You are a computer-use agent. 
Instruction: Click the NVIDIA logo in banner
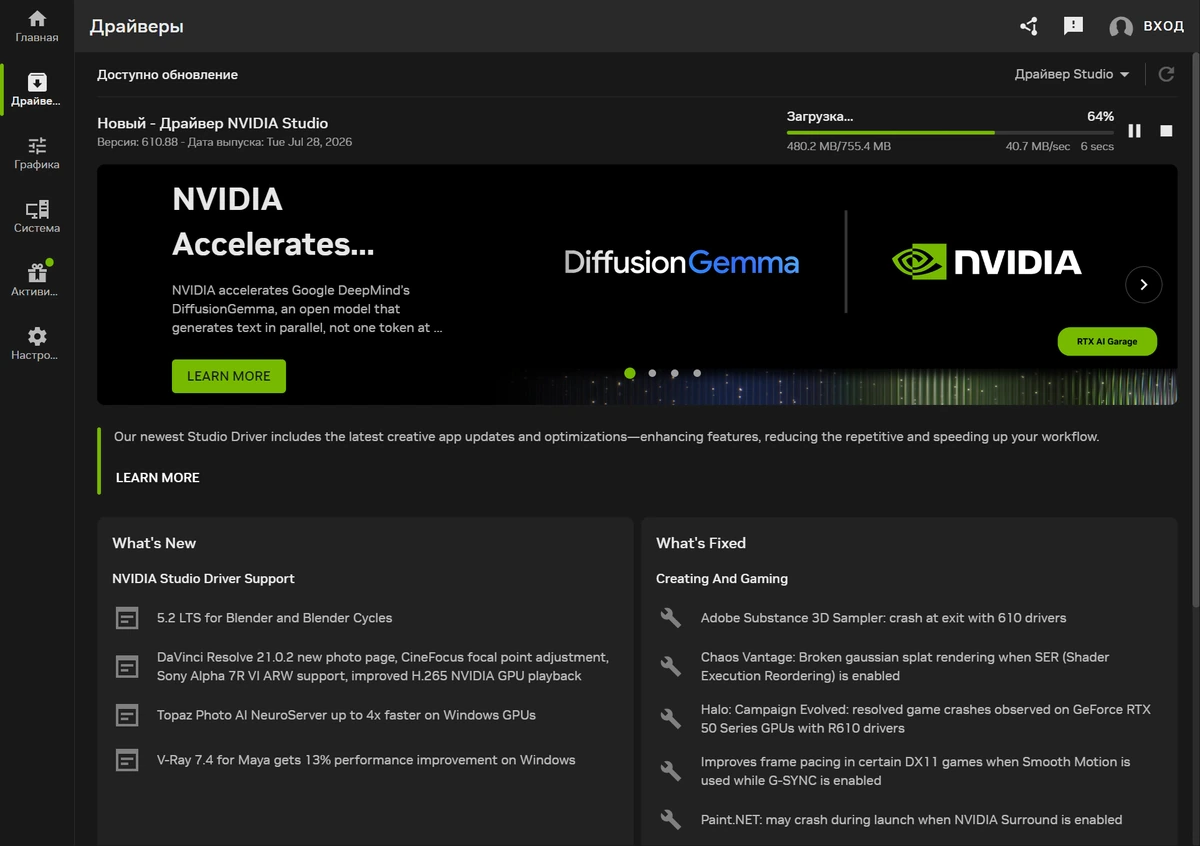[987, 262]
